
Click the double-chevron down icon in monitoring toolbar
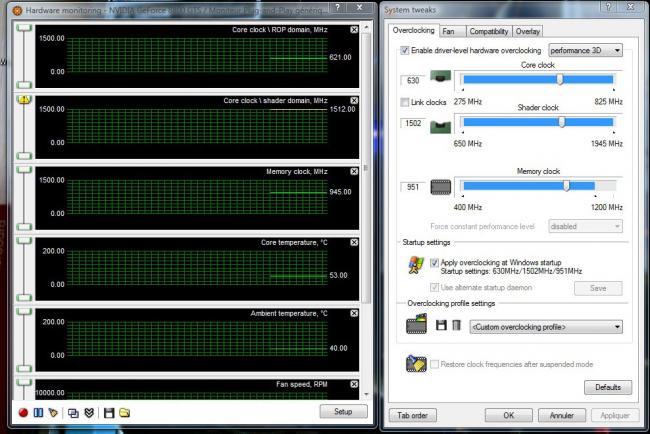[x=89, y=412]
